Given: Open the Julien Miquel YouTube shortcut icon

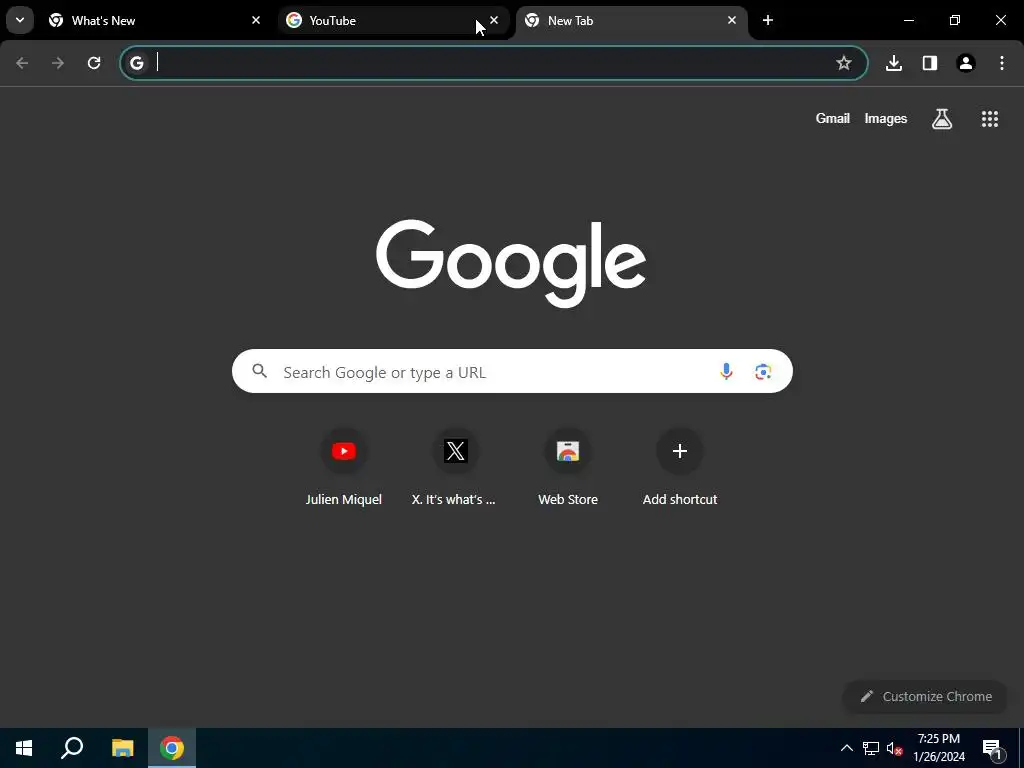Looking at the screenshot, I should 344,451.
